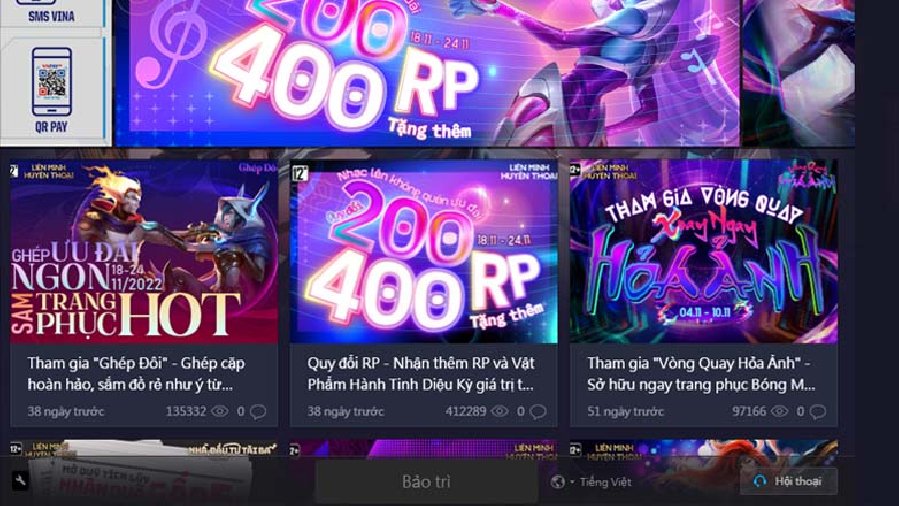Open the Vòng Quay Hỏa Ảnh article title
Image resolution: width=899 pixels, height=506 pixels.
701,374
